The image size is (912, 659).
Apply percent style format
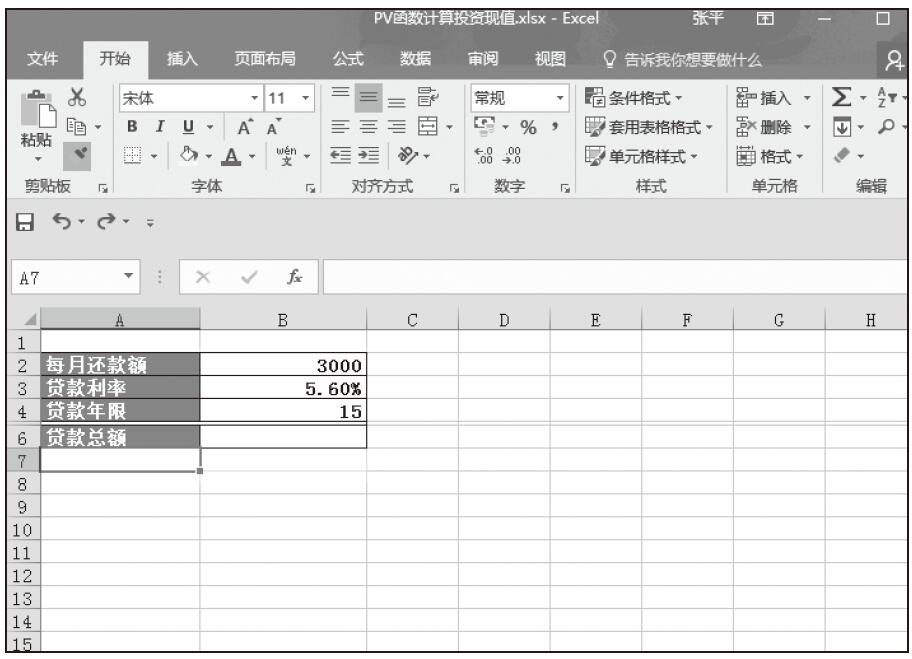[x=525, y=128]
